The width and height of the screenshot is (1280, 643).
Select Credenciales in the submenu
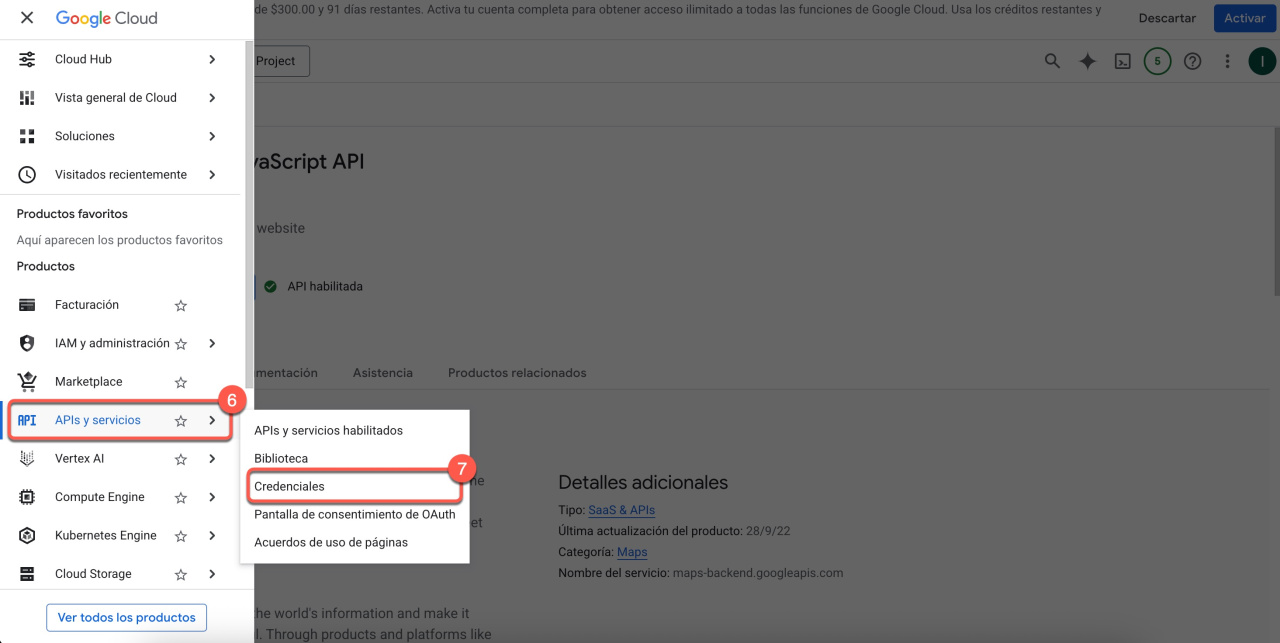coord(290,486)
